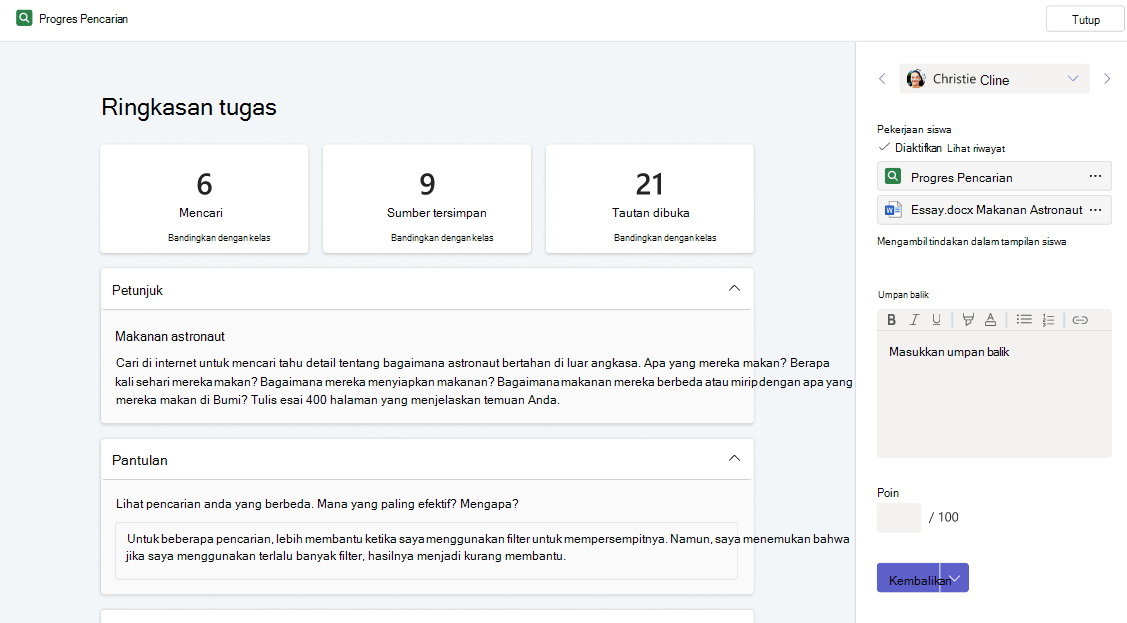Compare Sumber tersimpan with class

point(442,238)
